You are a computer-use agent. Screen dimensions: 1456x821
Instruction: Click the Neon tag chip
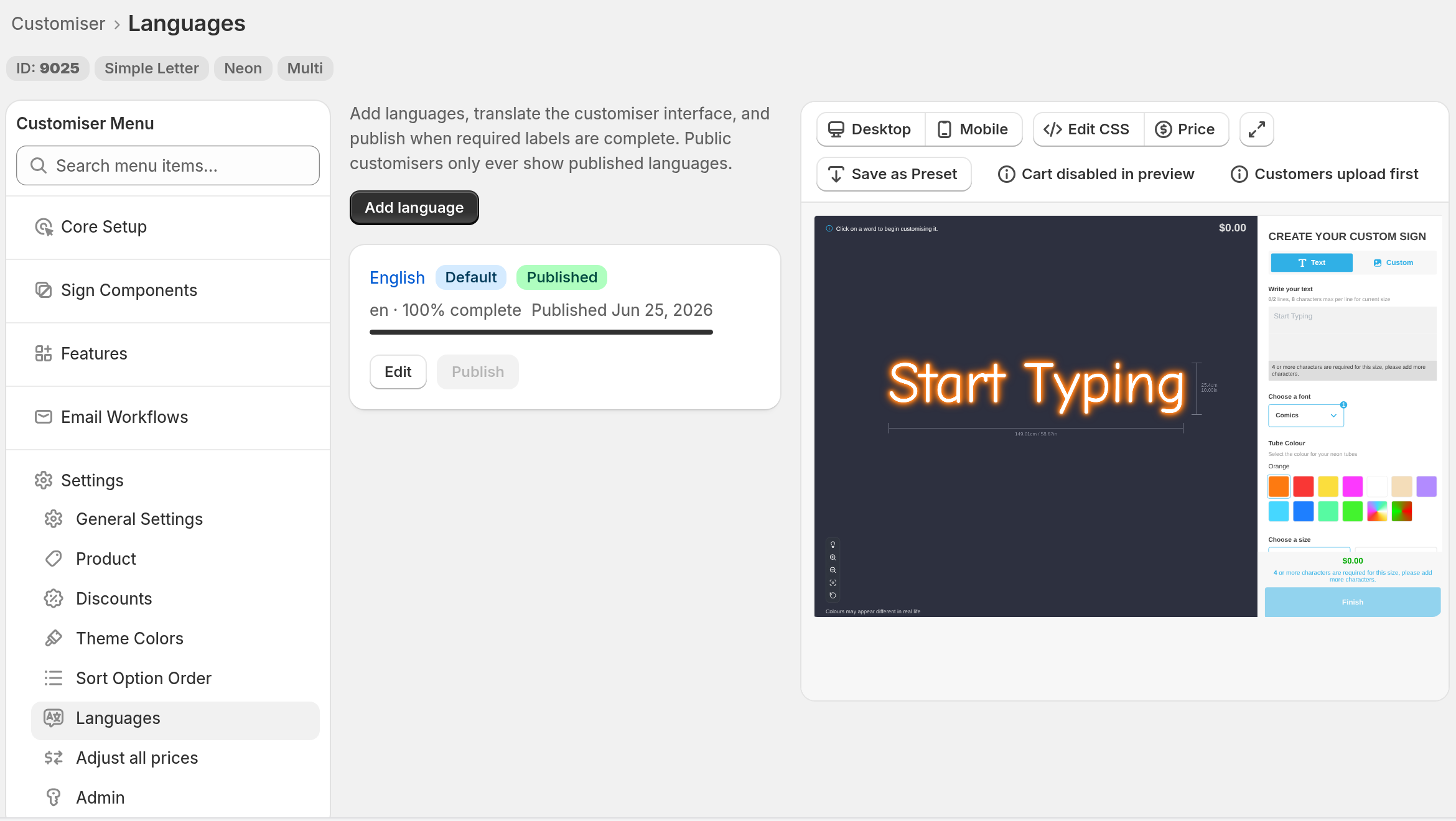click(x=243, y=68)
